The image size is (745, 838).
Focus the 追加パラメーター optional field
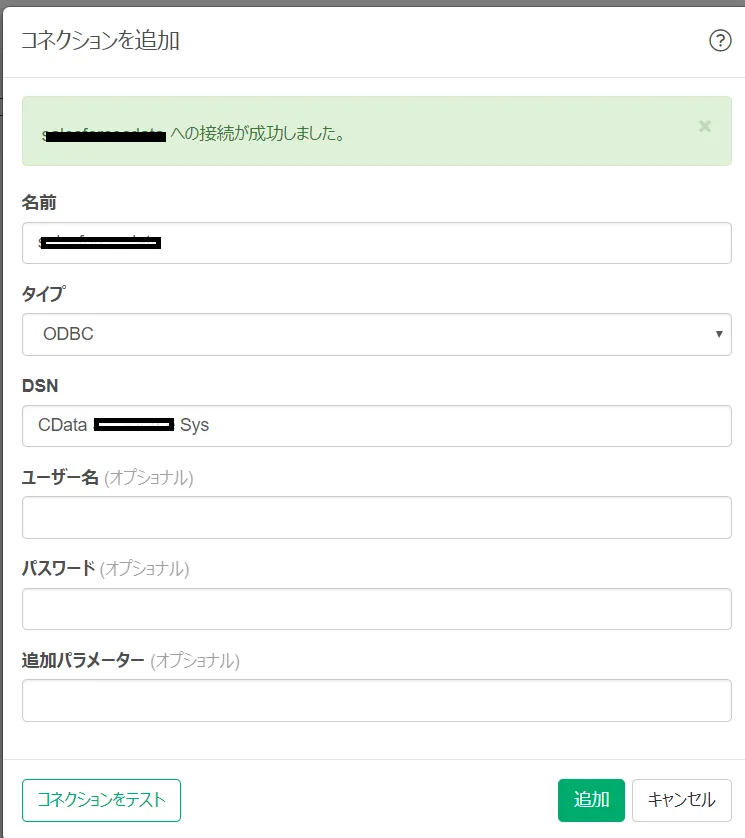pos(376,700)
